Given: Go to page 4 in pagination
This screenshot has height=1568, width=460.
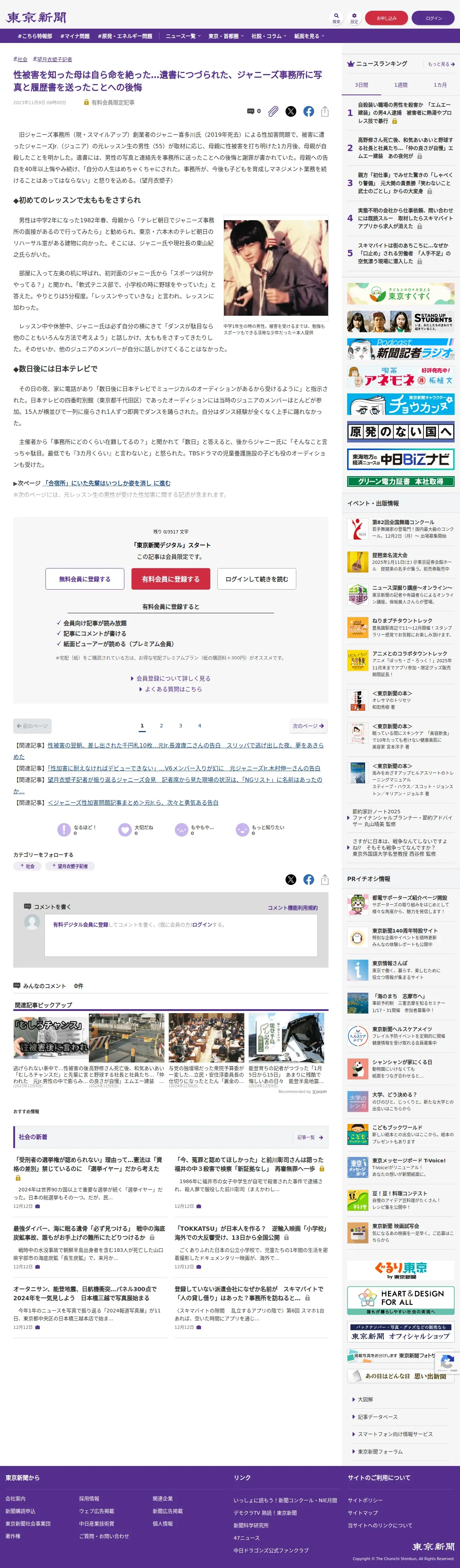Looking at the screenshot, I should point(199,726).
